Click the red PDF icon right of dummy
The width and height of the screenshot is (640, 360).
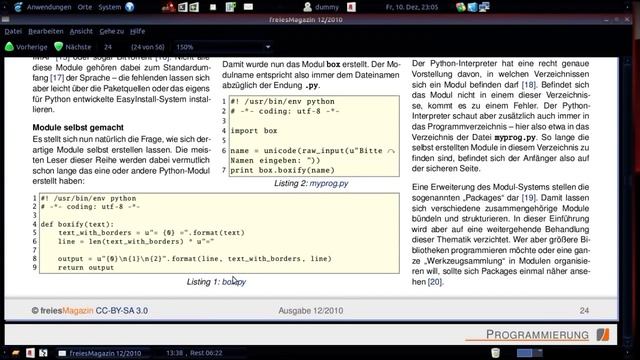click(351, 7)
